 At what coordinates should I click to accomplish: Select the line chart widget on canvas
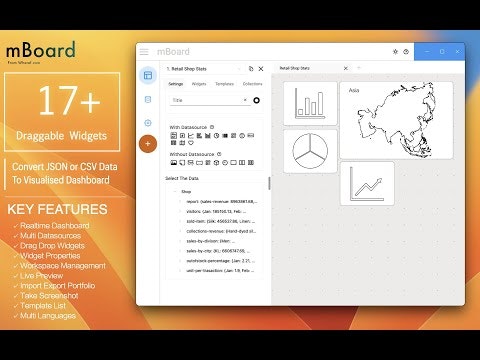[x=367, y=183]
